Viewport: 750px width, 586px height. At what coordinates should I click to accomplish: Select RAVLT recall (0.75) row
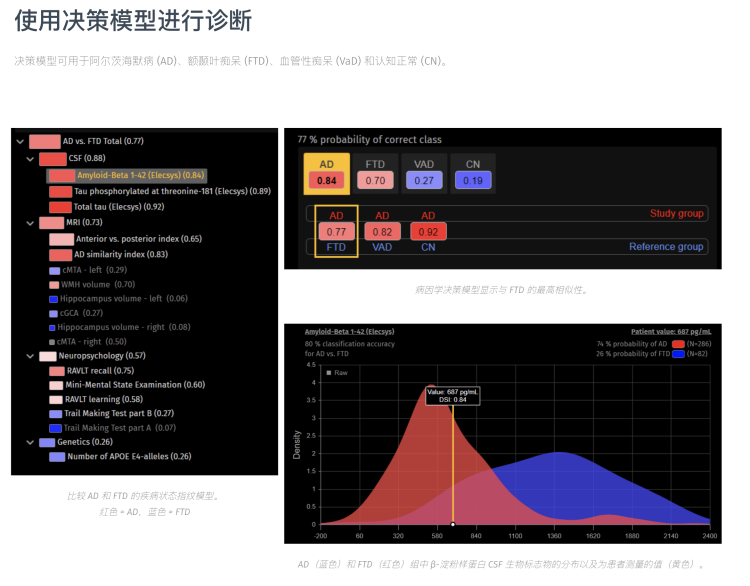(x=92, y=371)
